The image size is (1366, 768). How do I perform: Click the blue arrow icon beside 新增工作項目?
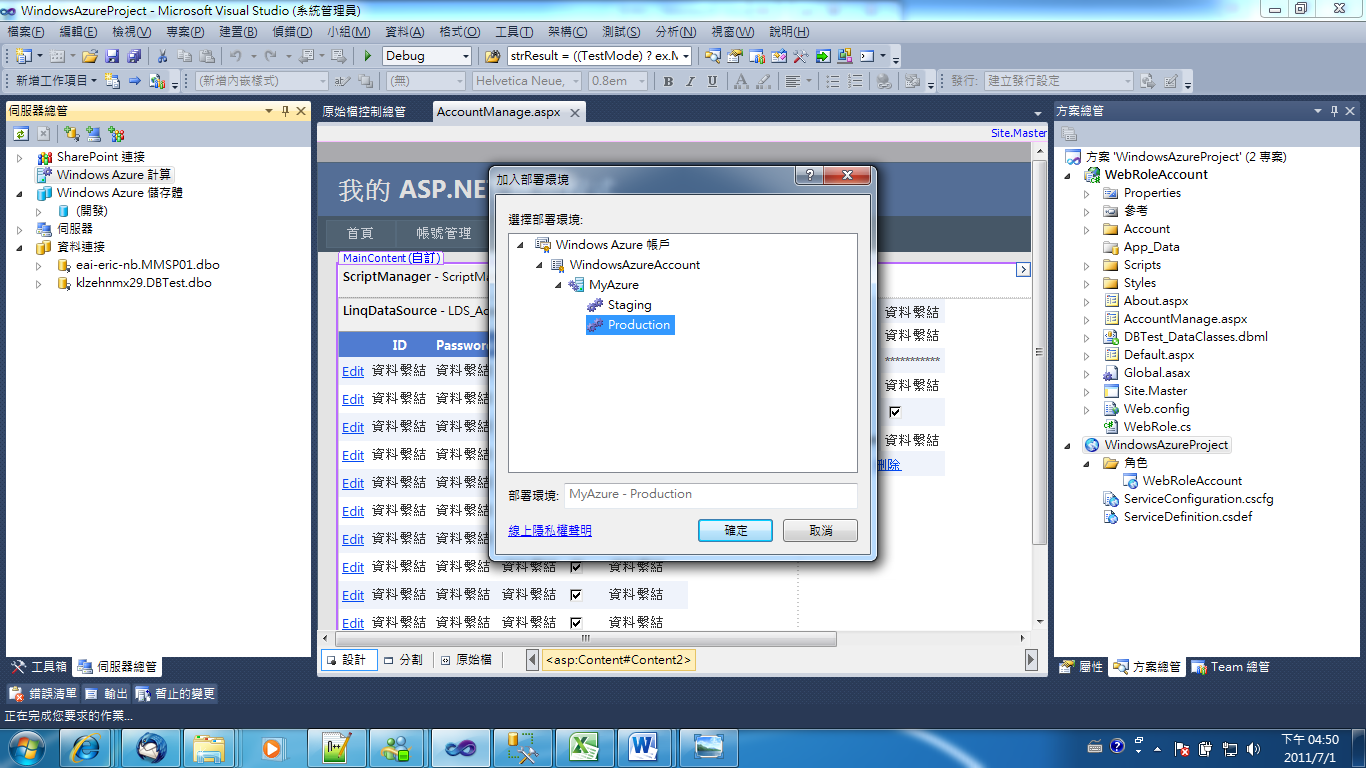[134, 81]
